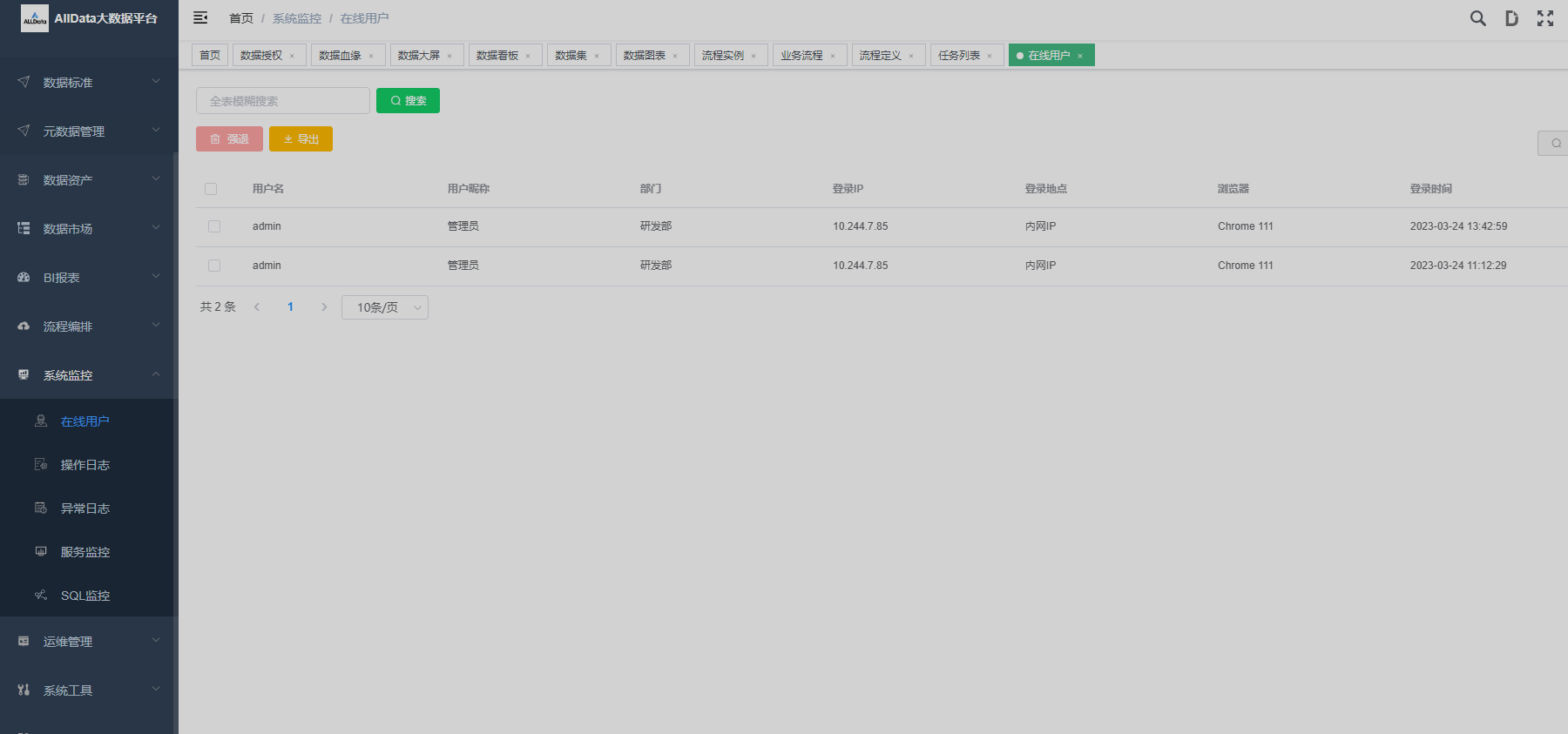
Task: Check the second admin row checkbox
Action: pyautogui.click(x=214, y=266)
